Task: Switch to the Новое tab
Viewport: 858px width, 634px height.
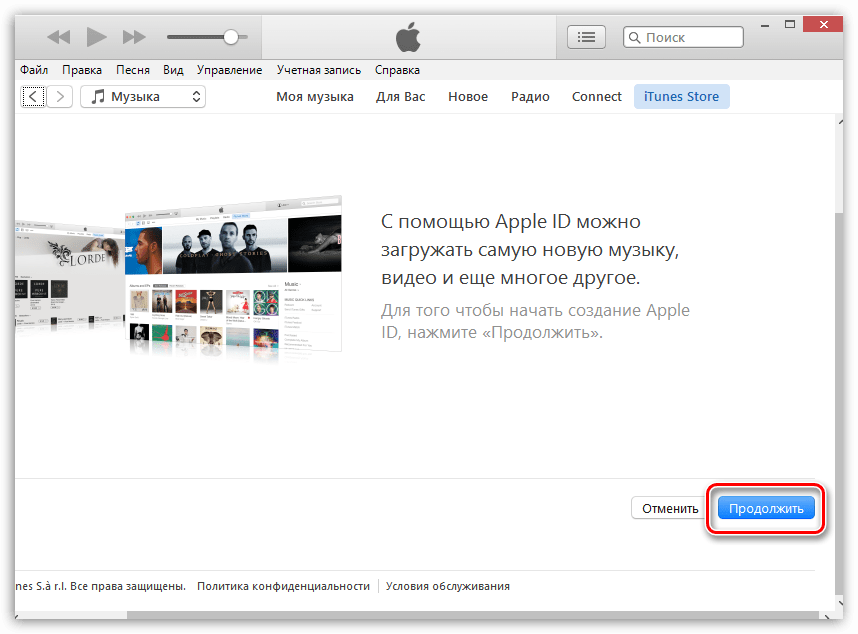Action: [x=468, y=97]
